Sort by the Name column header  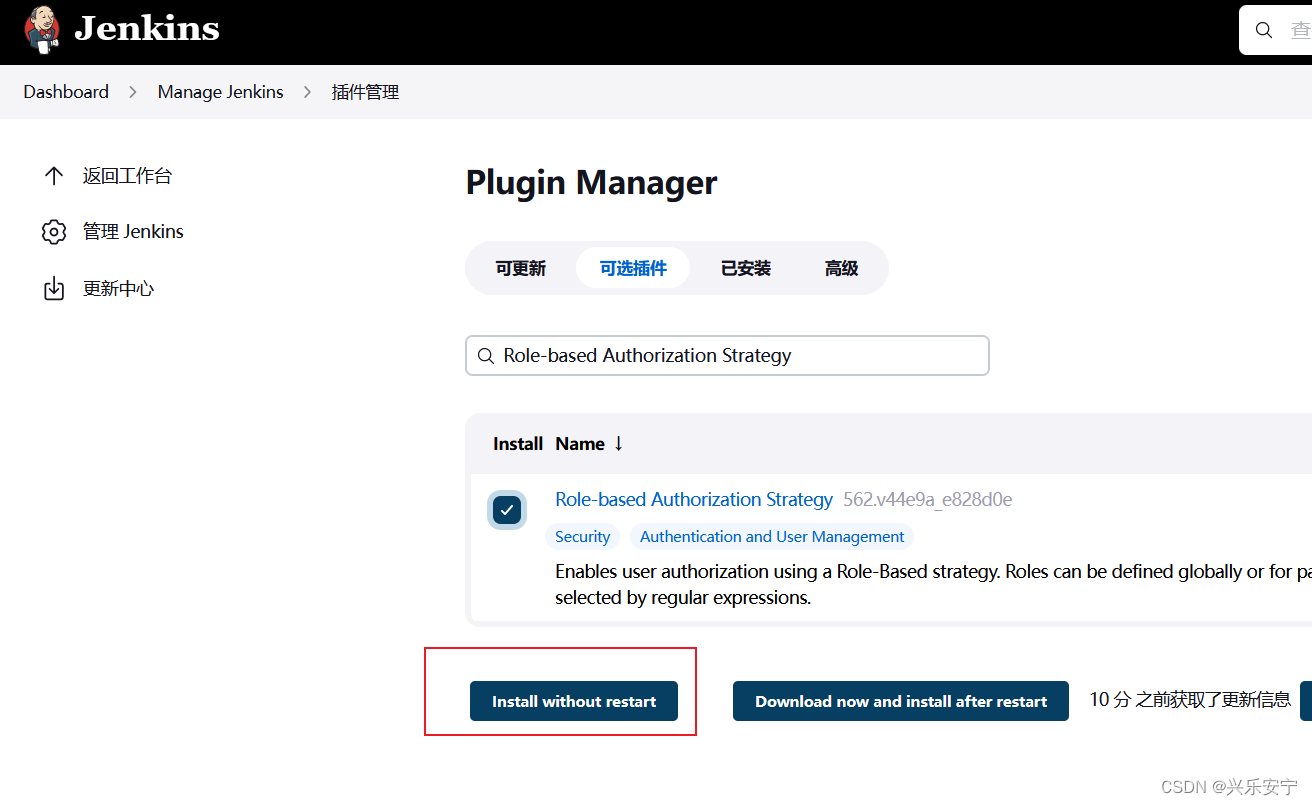click(x=580, y=444)
